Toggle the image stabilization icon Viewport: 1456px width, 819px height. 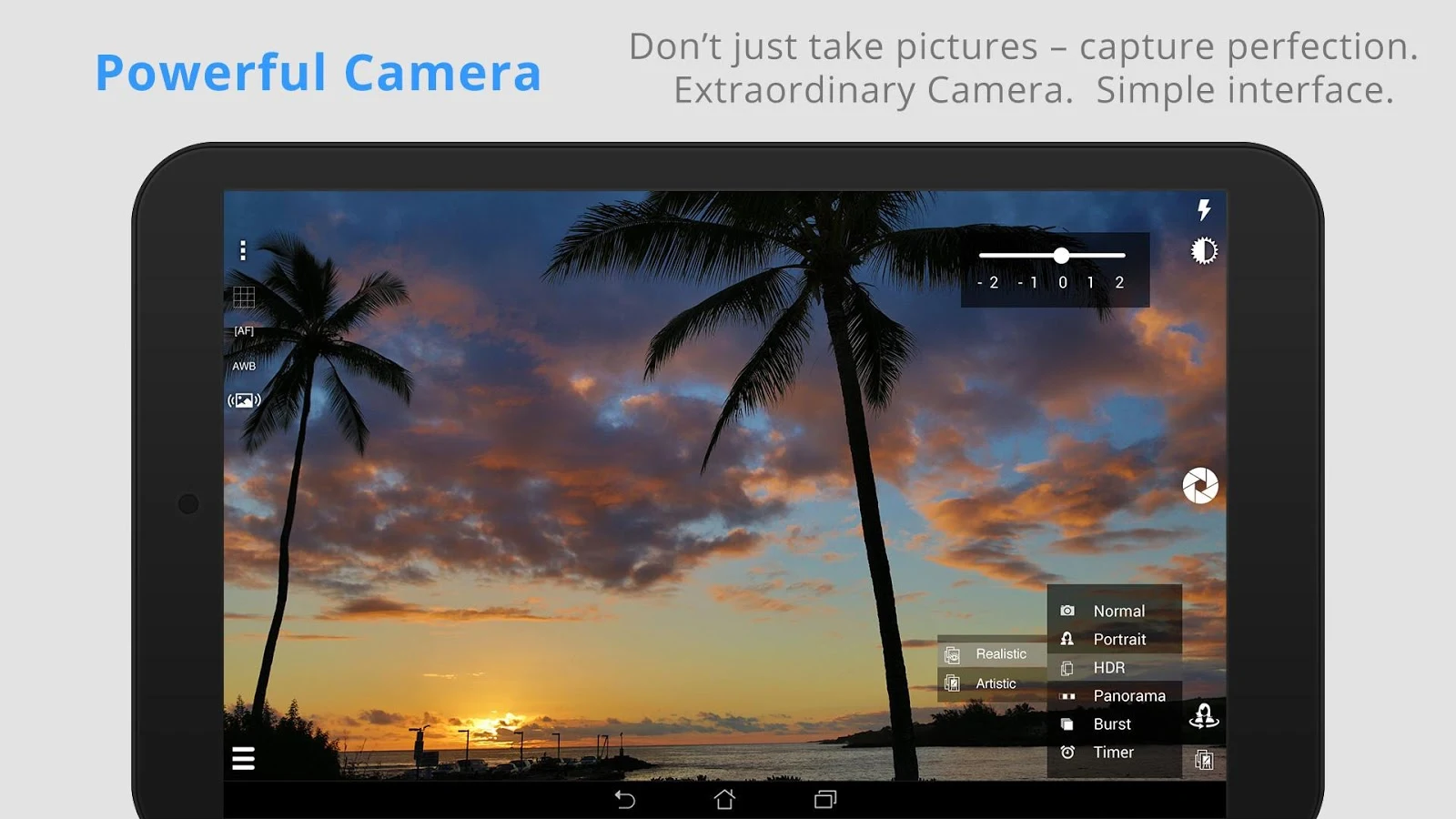click(244, 400)
